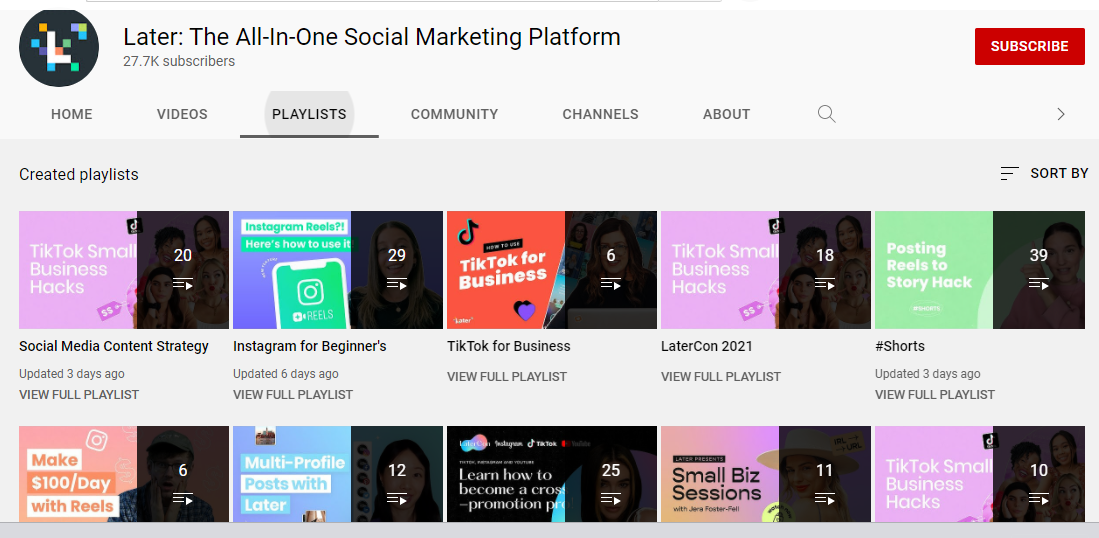Image resolution: width=1099 pixels, height=538 pixels.
Task: Click View Full Playlist under TikTok for Business
Action: (x=507, y=377)
